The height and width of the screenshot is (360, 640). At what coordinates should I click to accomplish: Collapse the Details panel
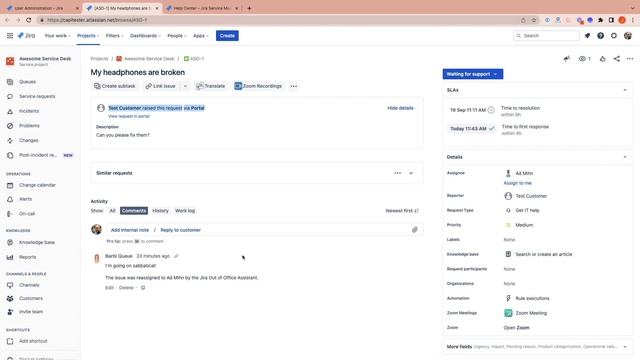625,157
